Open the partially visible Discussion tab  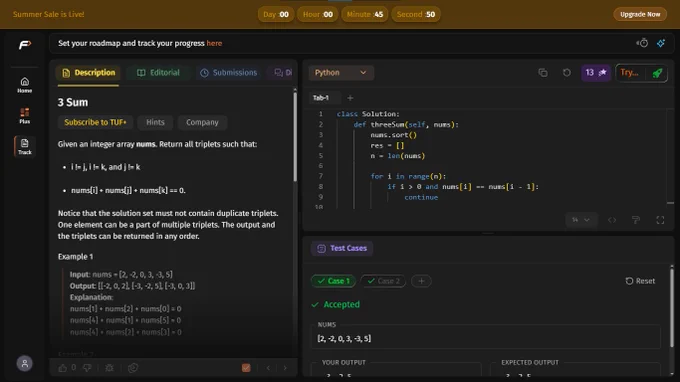[283, 72]
